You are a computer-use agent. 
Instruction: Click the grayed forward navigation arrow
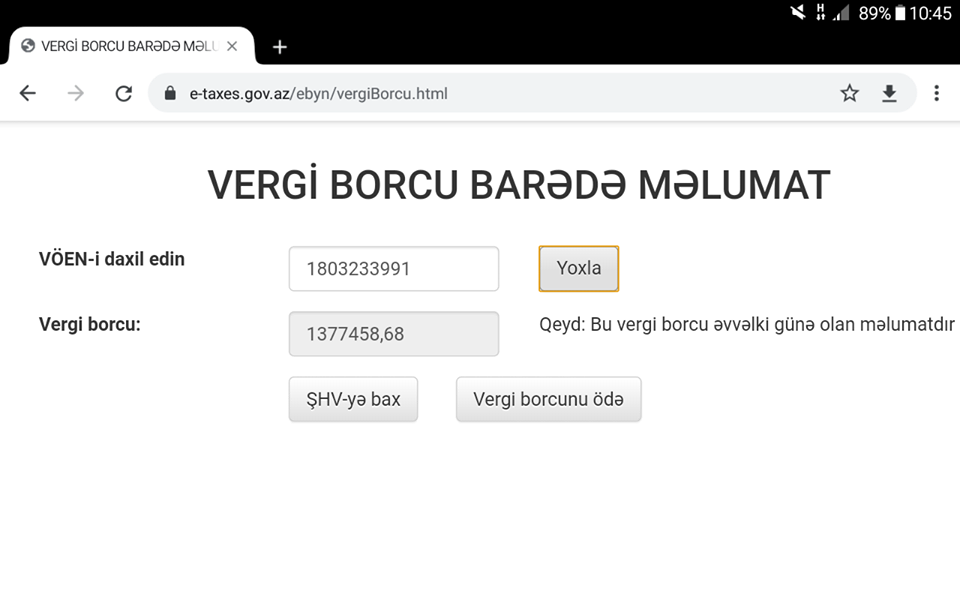tap(75, 92)
